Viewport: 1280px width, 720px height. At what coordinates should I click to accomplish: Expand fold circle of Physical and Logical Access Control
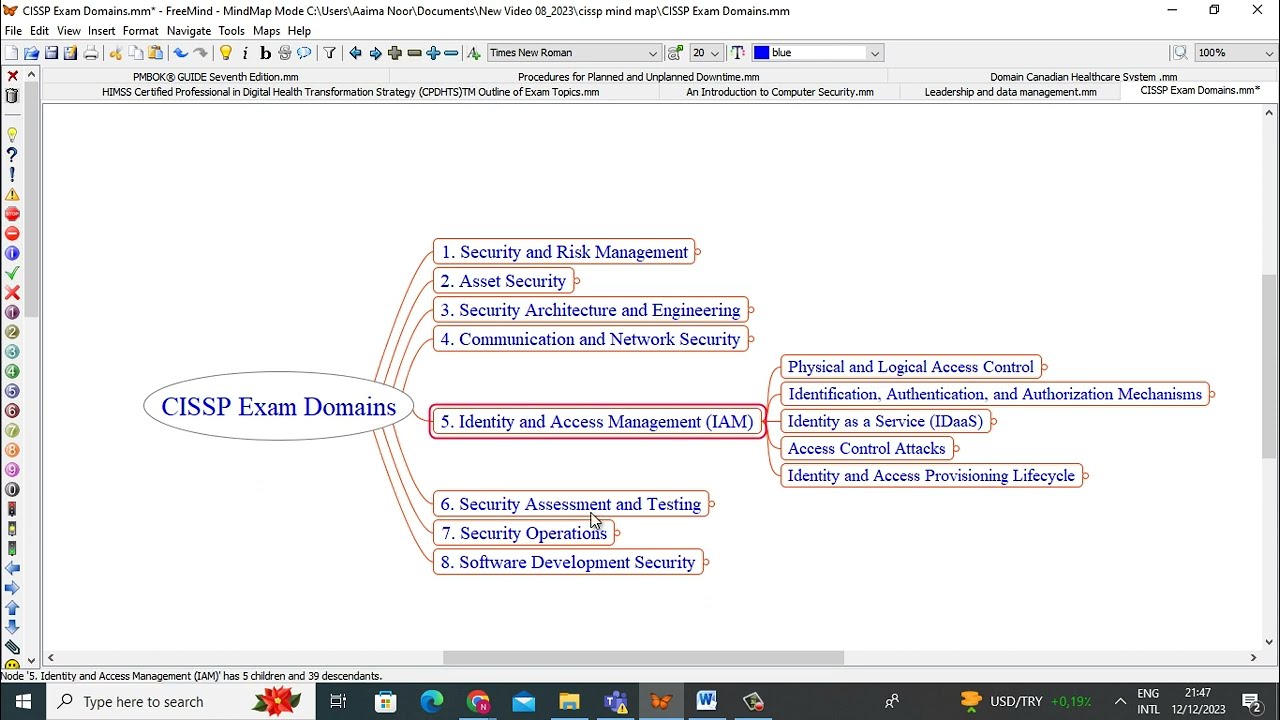point(1045,368)
